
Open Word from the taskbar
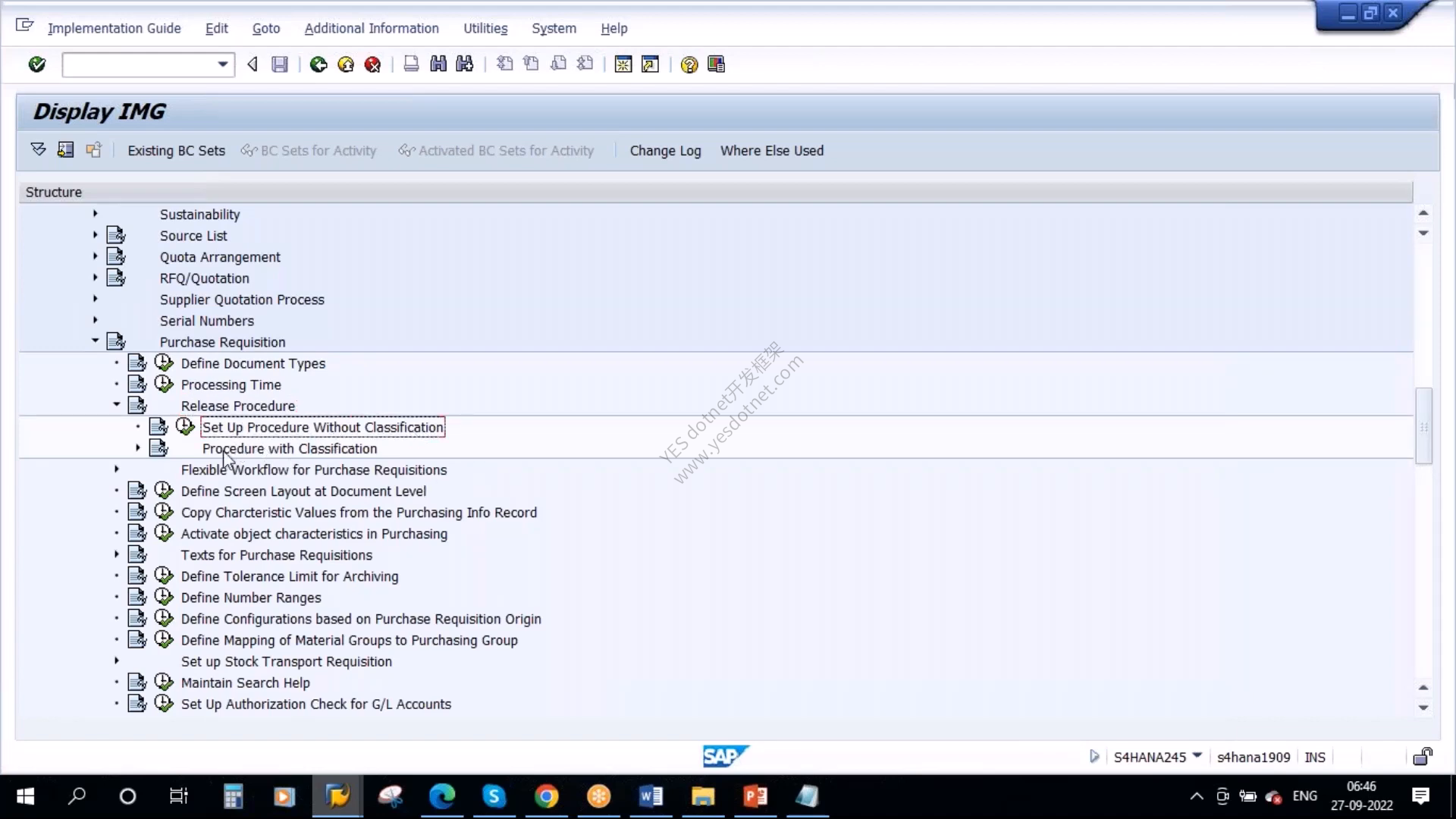[651, 796]
